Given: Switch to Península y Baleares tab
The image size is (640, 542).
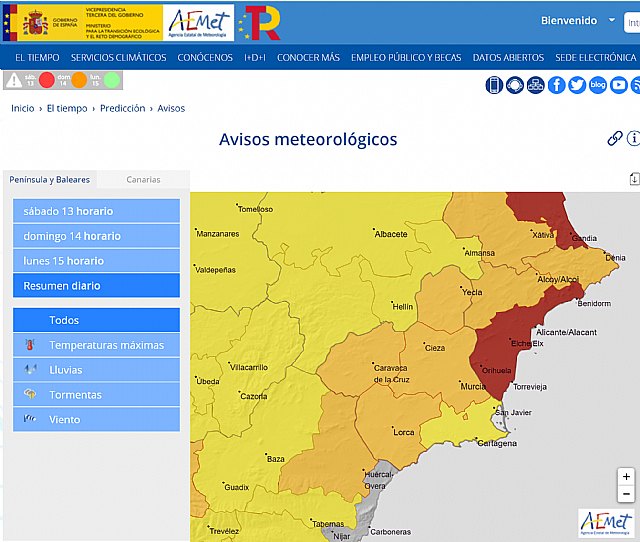Looking at the screenshot, I should point(50,180).
